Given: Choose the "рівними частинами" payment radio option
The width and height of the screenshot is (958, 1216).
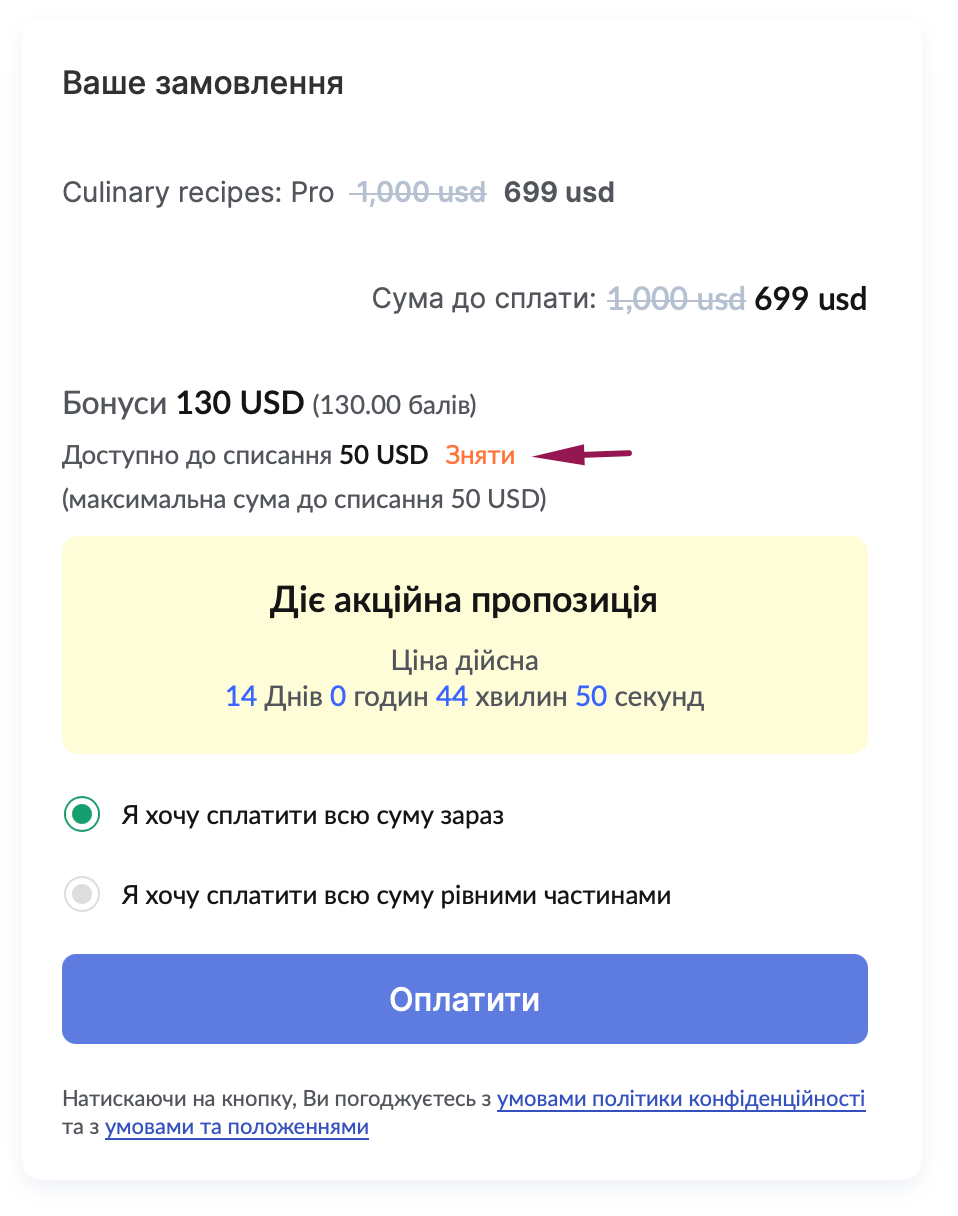Looking at the screenshot, I should (81, 895).
